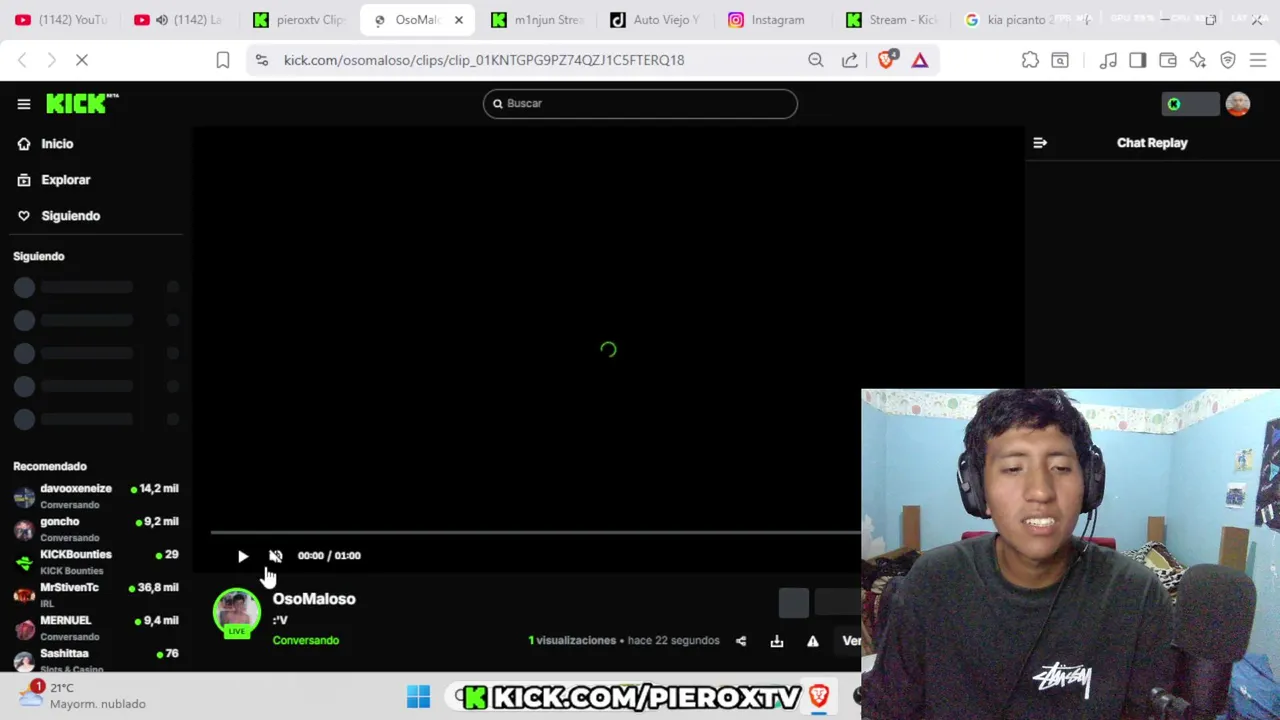The image size is (1280, 720).
Task: Open MERNUEL recommended channel
Action: pyautogui.click(x=96, y=628)
